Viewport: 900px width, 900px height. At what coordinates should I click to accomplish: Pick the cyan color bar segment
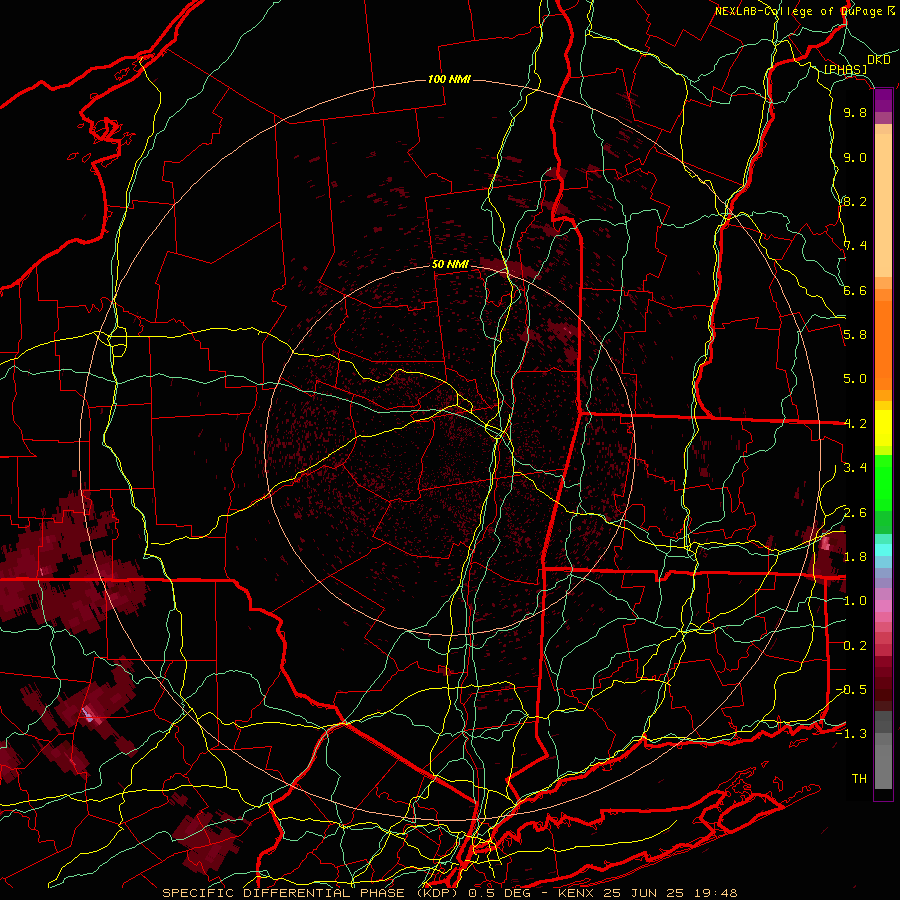(x=883, y=550)
